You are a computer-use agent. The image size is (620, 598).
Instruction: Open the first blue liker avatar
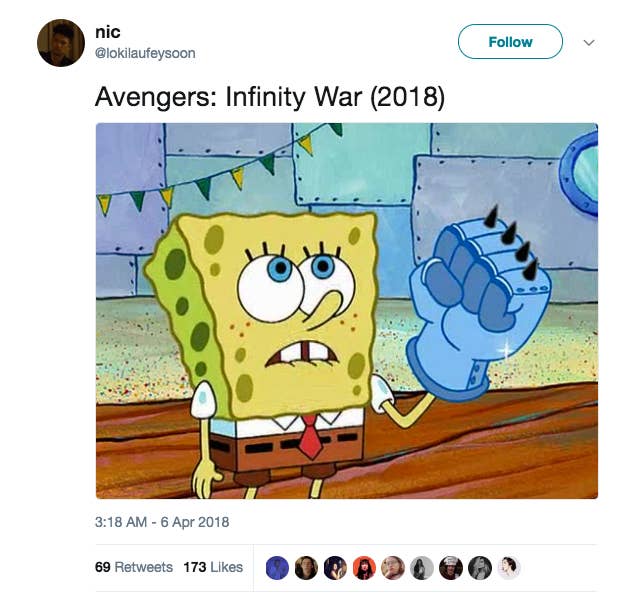tap(277, 568)
